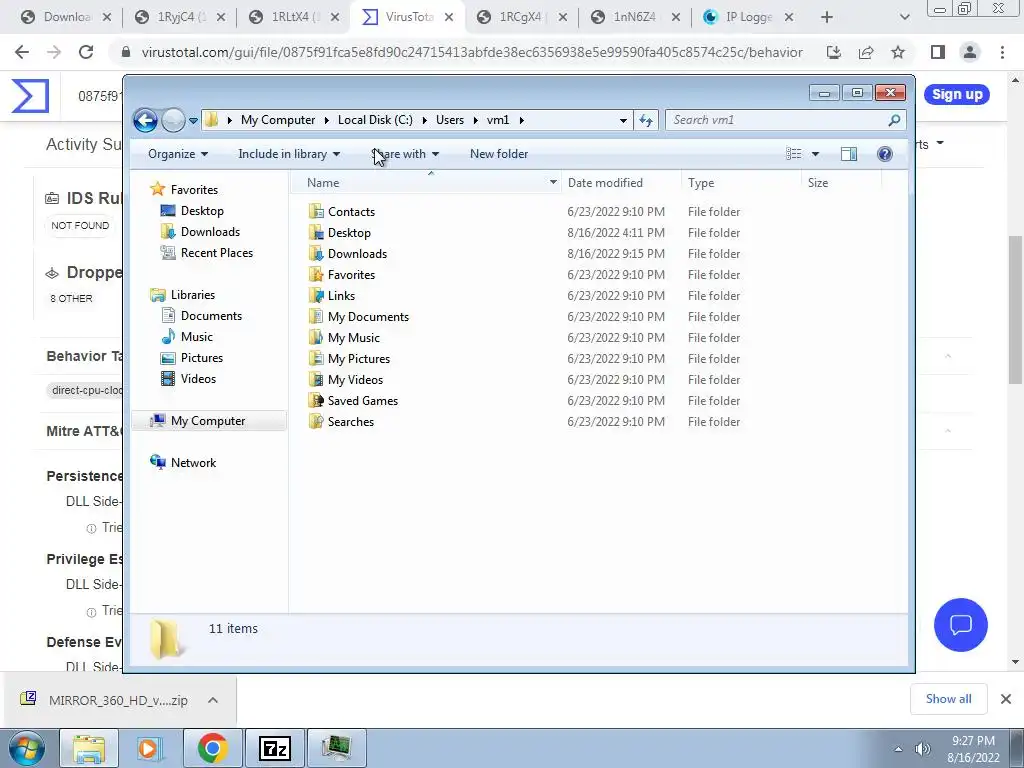Open recent locations dropdown beside forward arrow

pyautogui.click(x=193, y=121)
